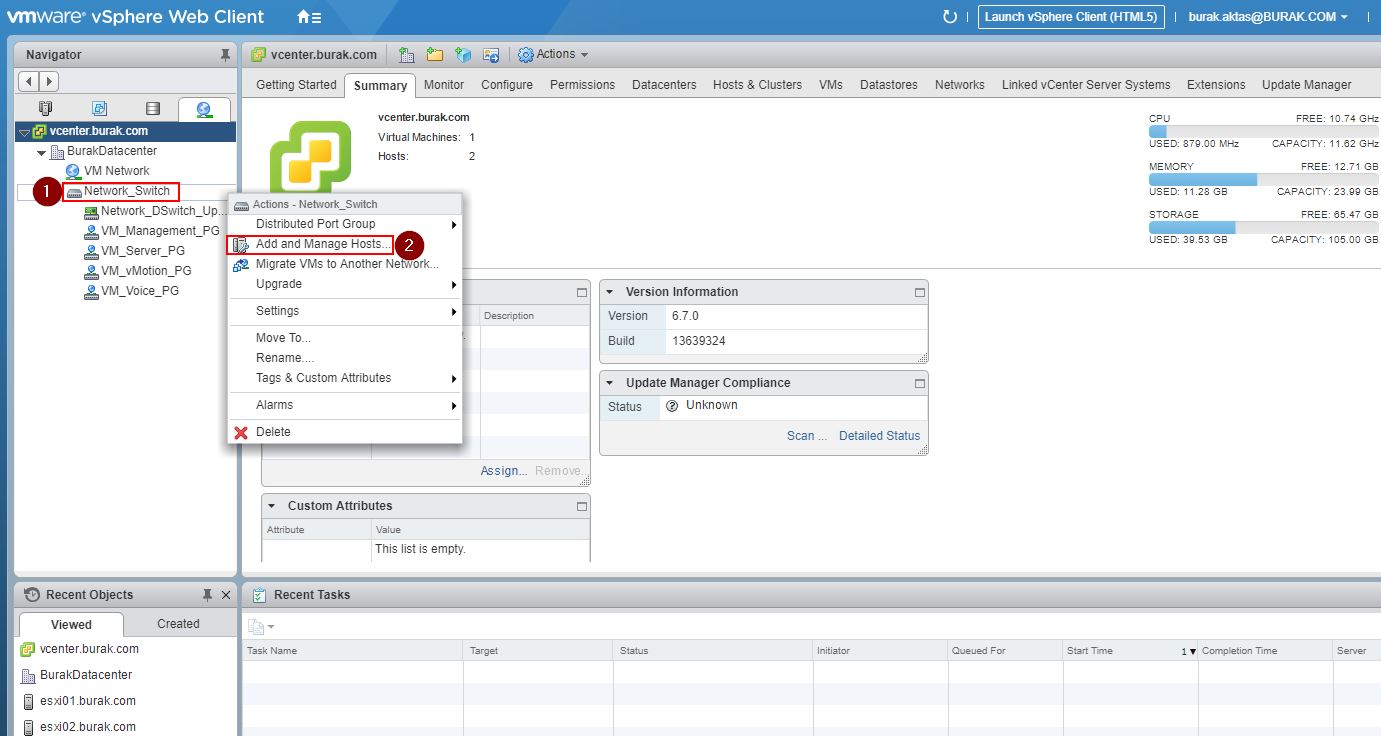Switch to the Configure tab
The width and height of the screenshot is (1381, 736).
[x=507, y=85]
